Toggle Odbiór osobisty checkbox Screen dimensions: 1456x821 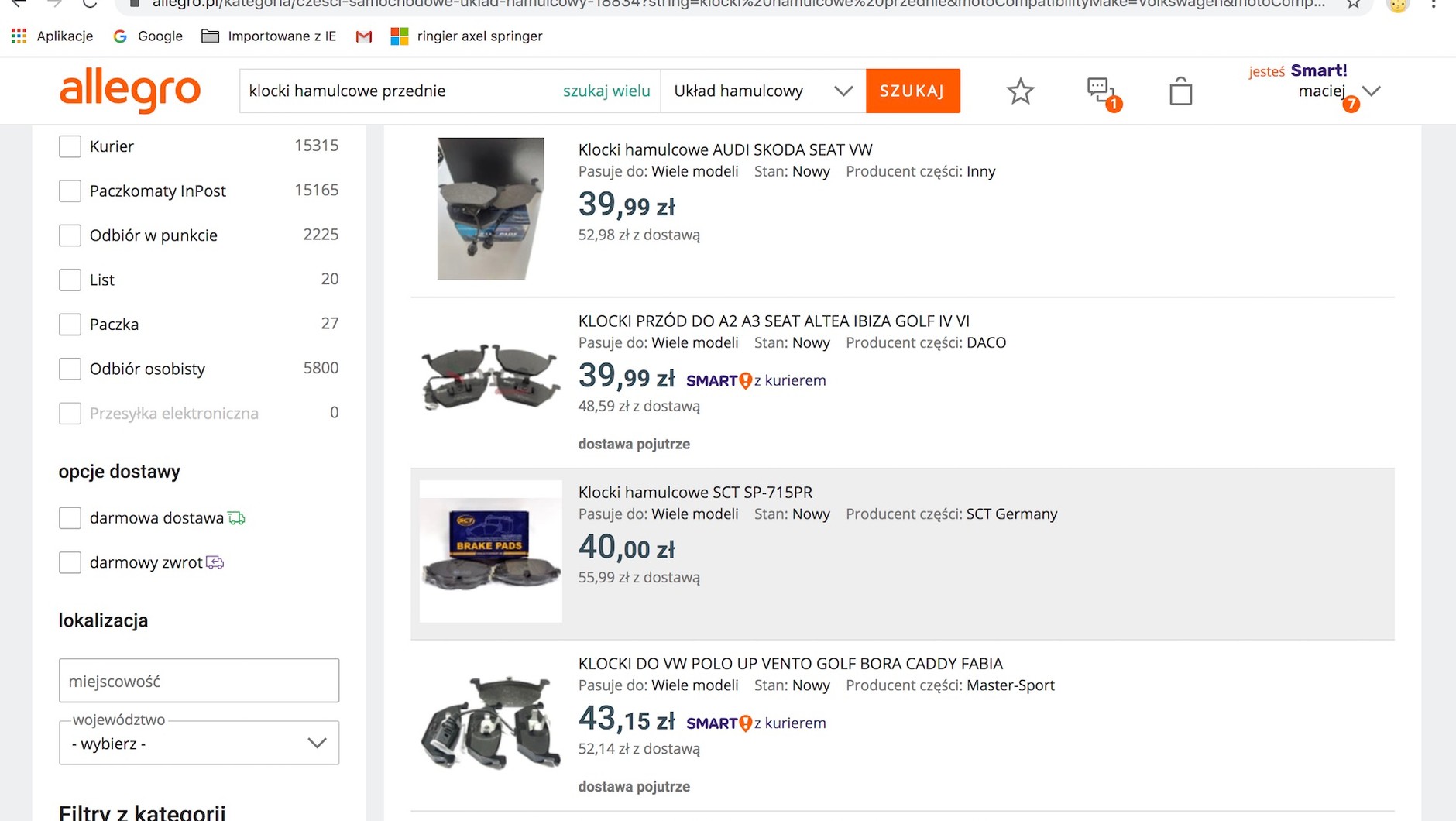click(x=70, y=369)
